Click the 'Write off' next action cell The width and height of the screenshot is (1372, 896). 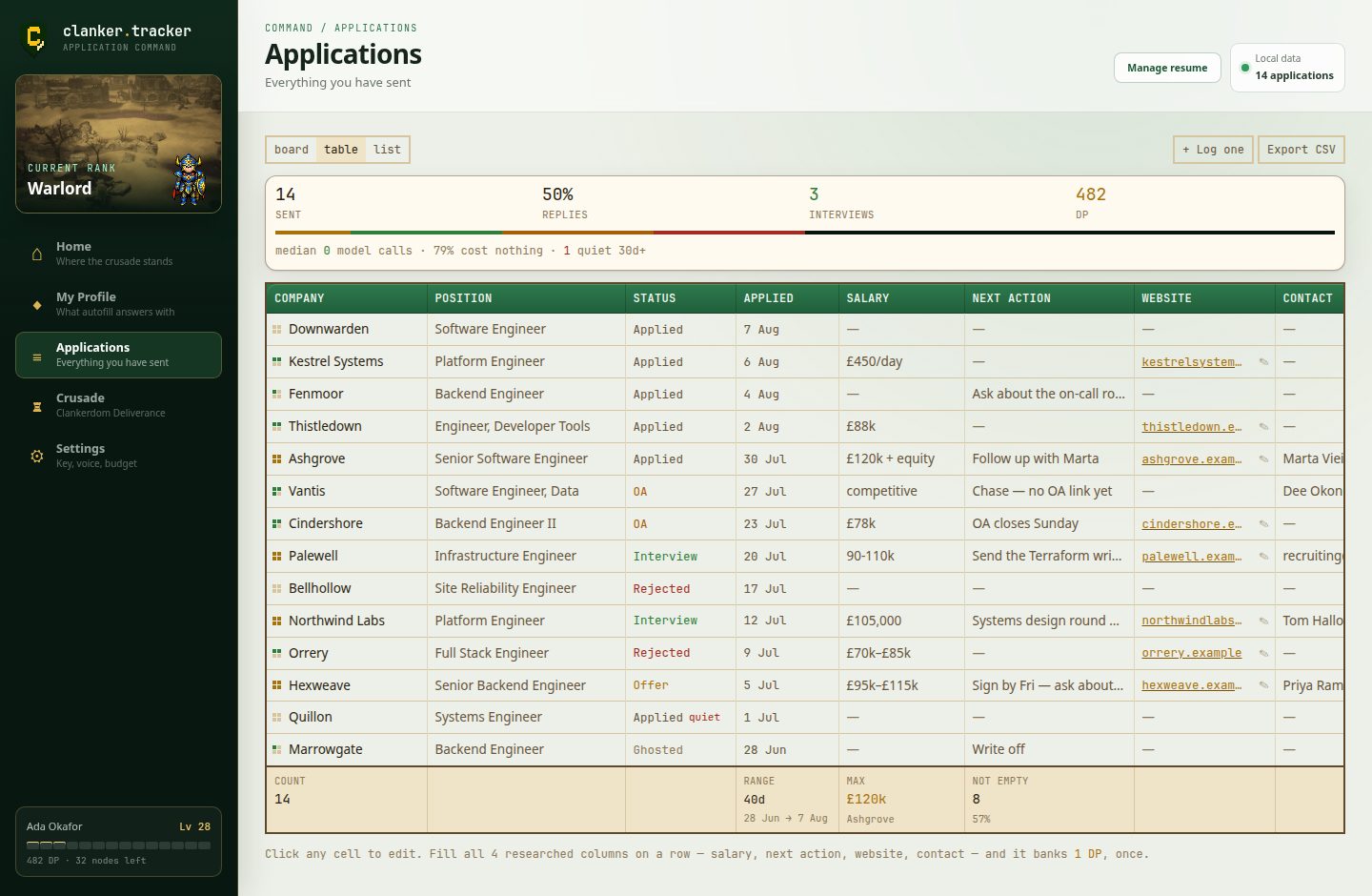[1049, 750]
